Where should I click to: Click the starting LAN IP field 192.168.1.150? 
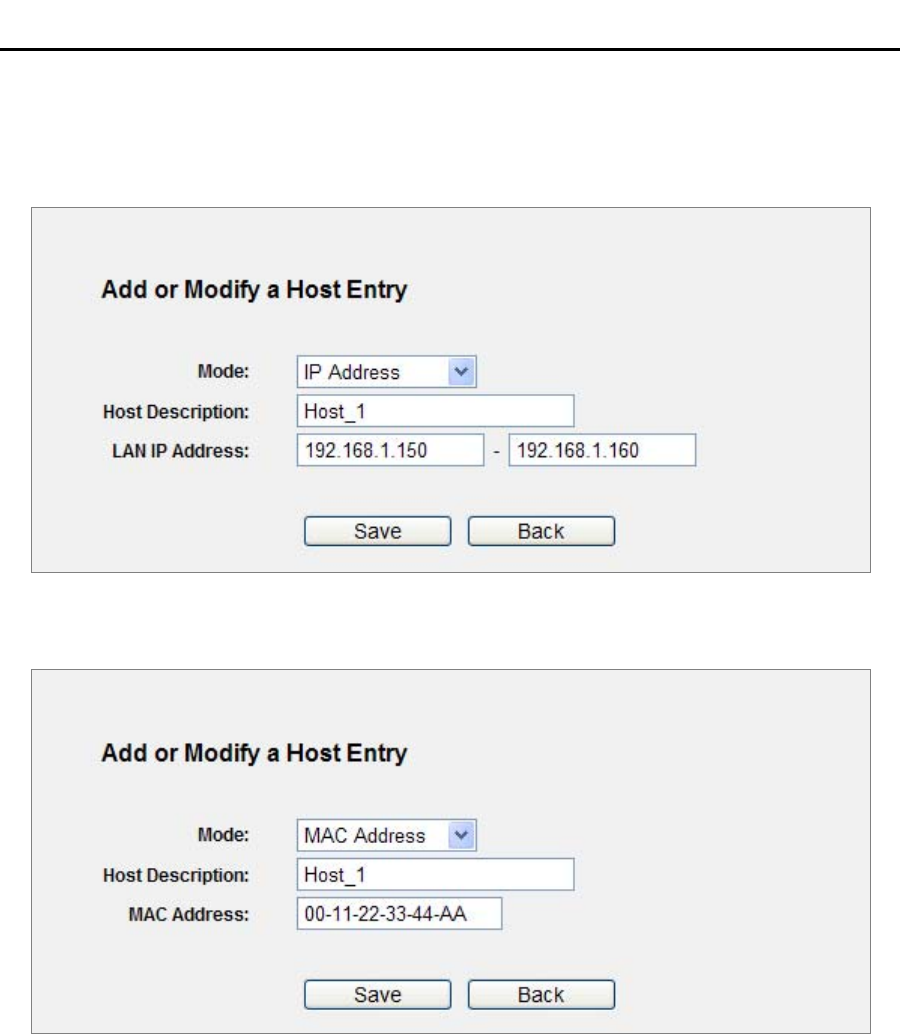point(390,450)
